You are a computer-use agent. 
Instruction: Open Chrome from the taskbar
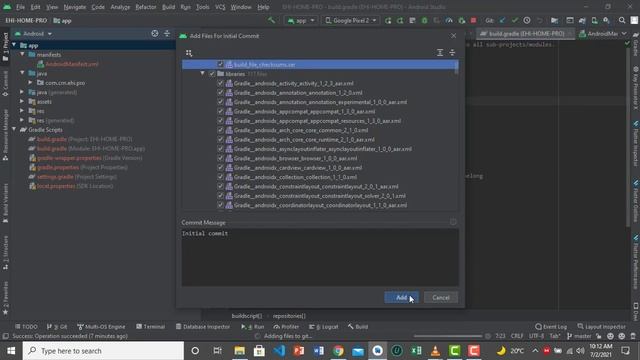tap(338, 351)
